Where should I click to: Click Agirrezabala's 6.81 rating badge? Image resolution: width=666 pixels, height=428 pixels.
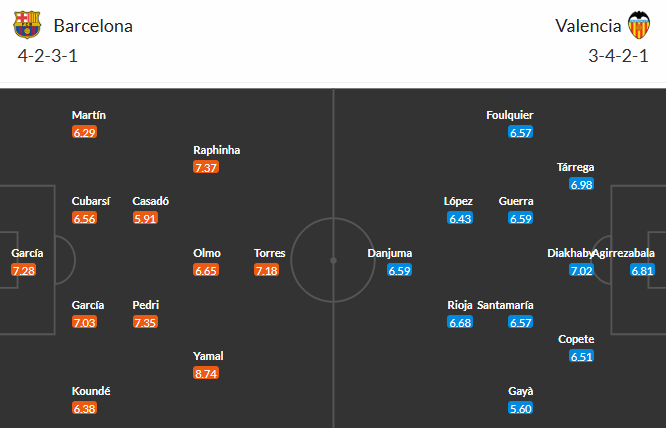pyautogui.click(x=643, y=270)
